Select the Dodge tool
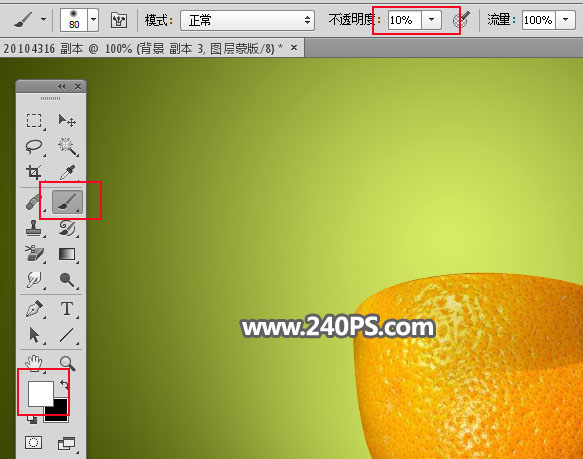The width and height of the screenshot is (583, 459). (67, 280)
